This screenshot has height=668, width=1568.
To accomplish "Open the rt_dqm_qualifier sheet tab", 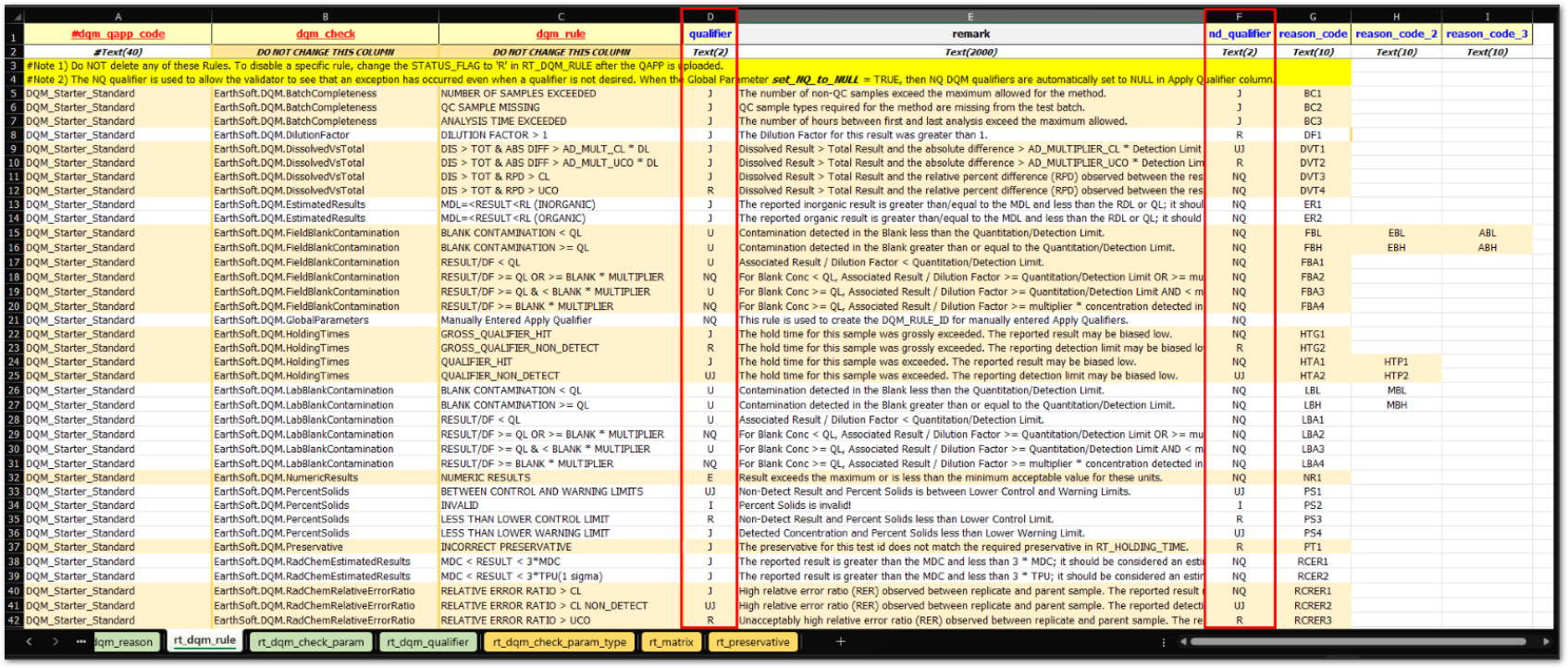I will (x=427, y=641).
